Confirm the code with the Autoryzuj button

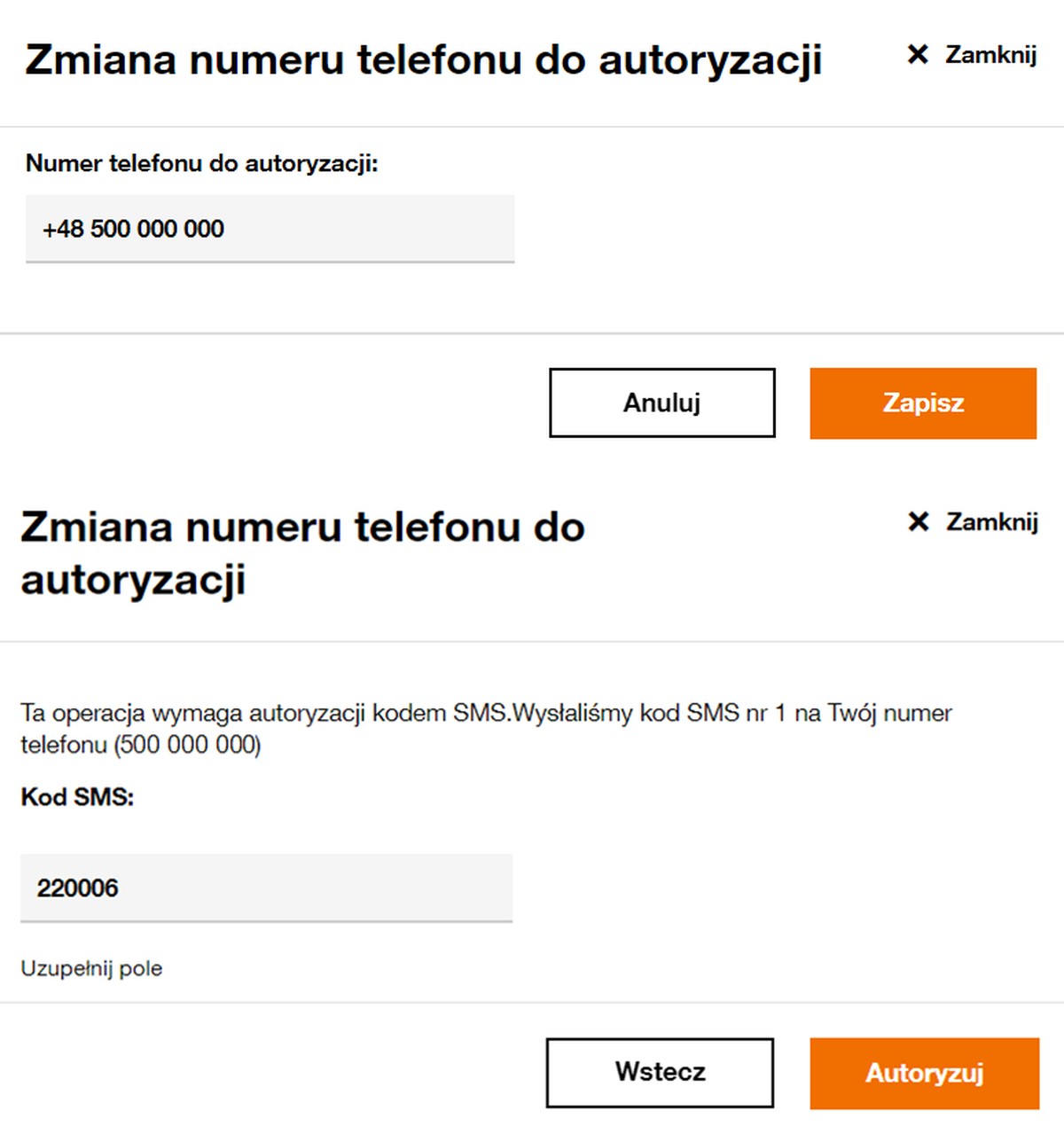coord(924,1074)
